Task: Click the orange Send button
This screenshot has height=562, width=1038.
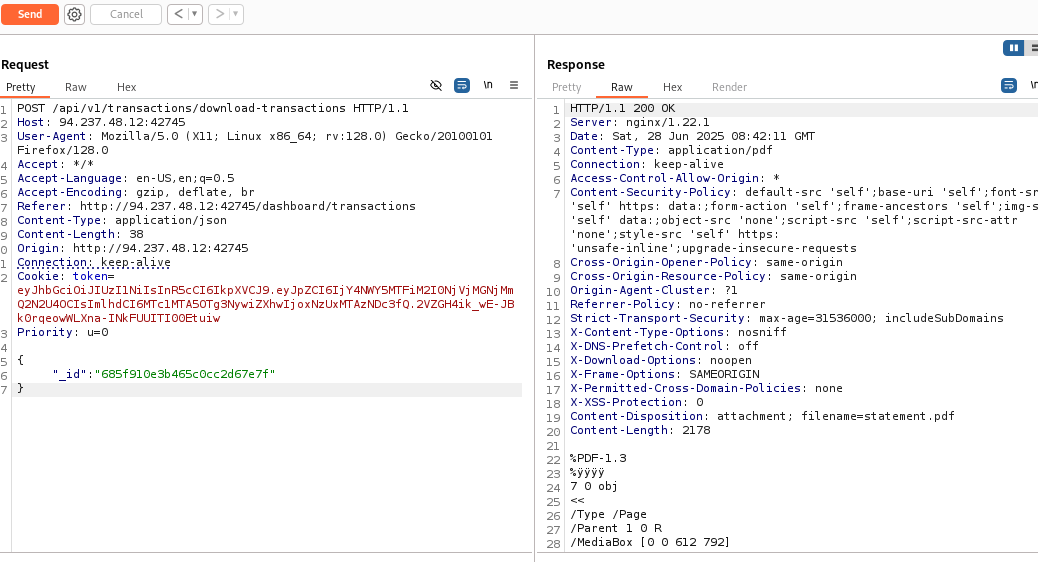Action: pyautogui.click(x=30, y=14)
